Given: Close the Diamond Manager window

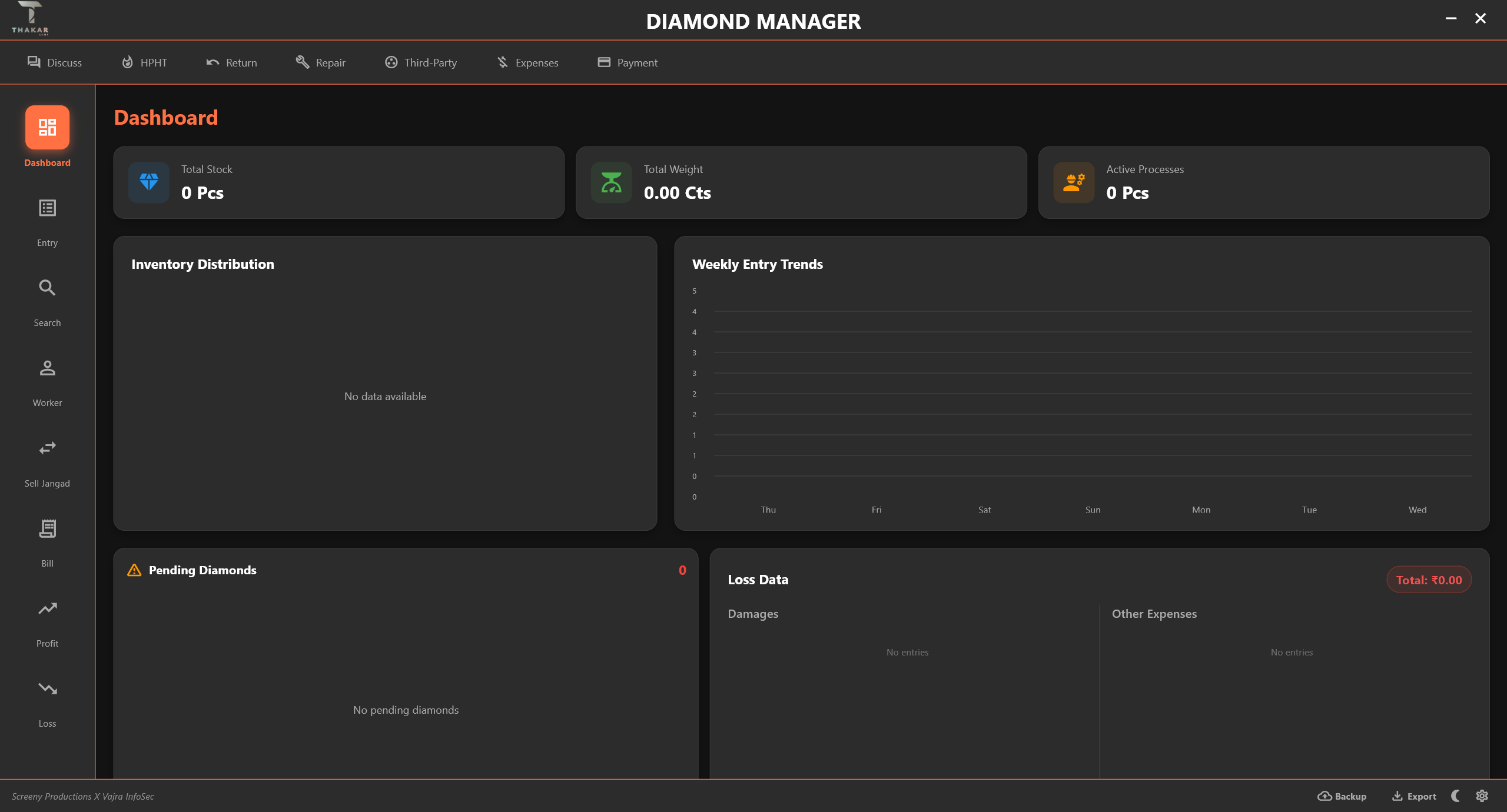Looking at the screenshot, I should point(1481,19).
